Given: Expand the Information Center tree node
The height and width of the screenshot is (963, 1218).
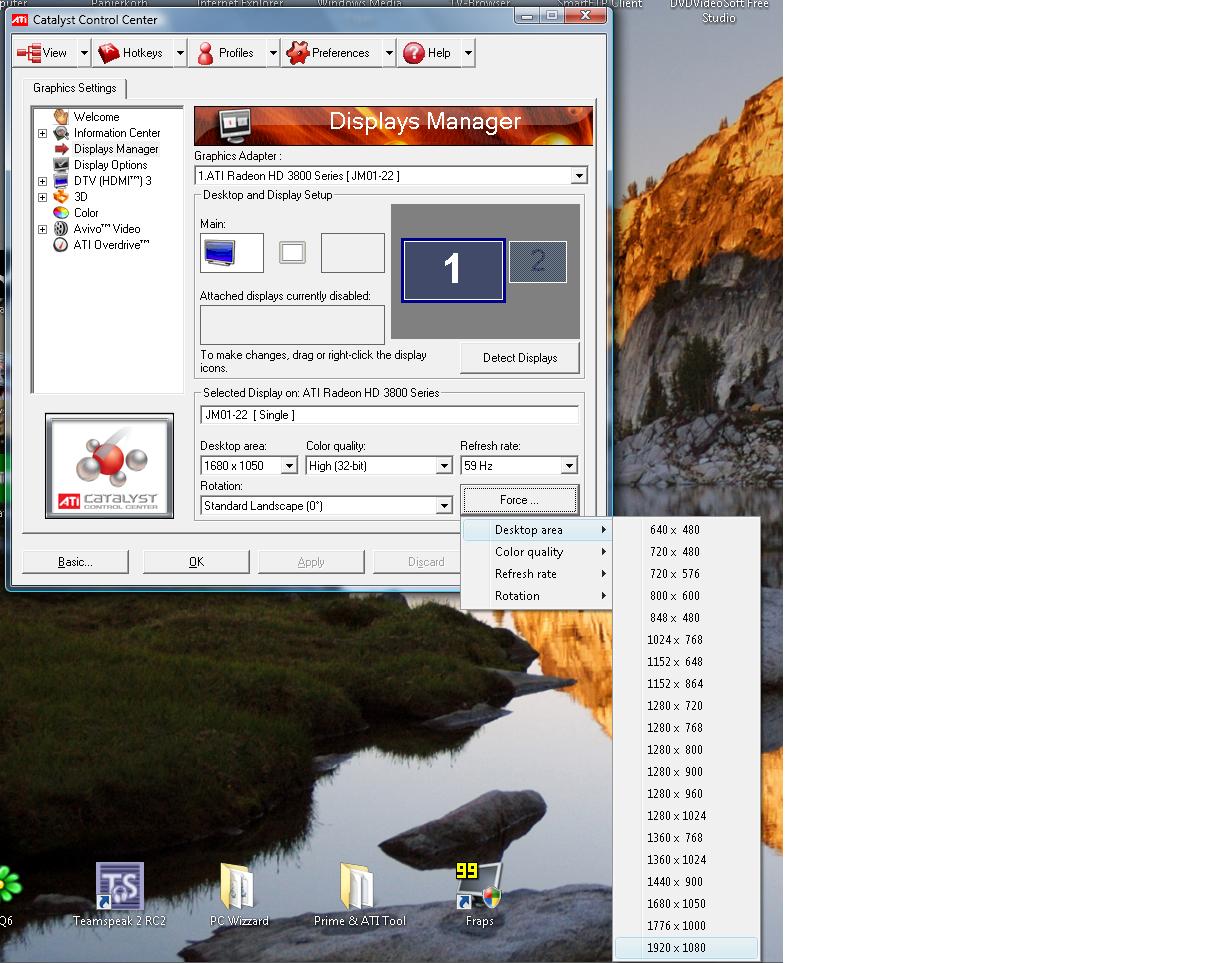Looking at the screenshot, I should (x=42, y=133).
